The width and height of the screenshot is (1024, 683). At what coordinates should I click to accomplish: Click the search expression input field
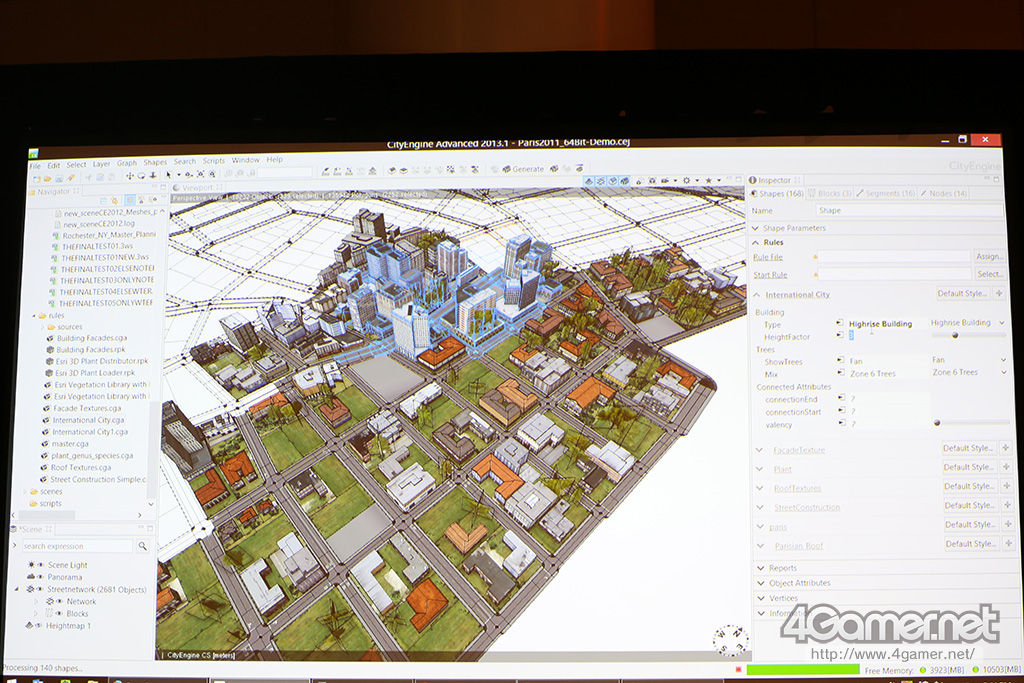(77, 546)
